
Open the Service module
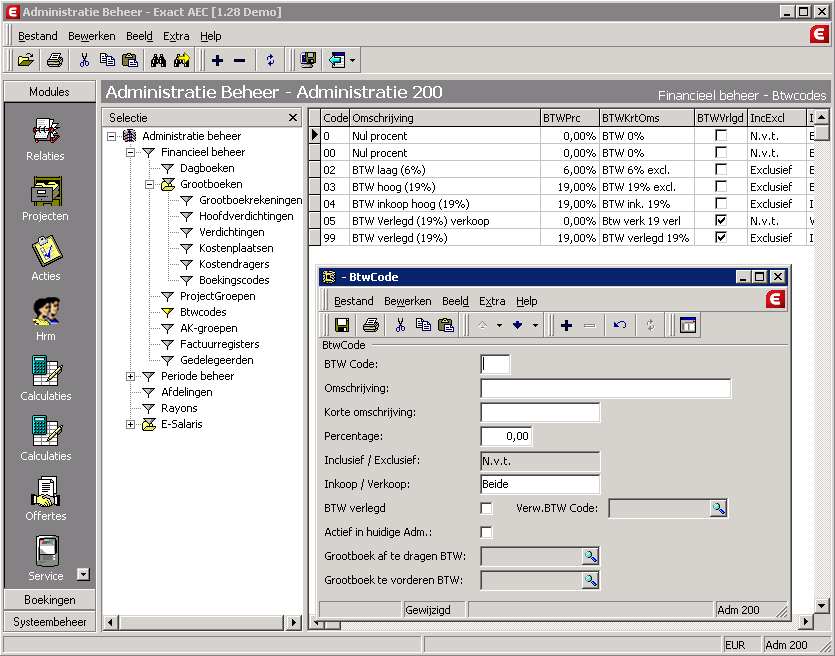point(46,559)
